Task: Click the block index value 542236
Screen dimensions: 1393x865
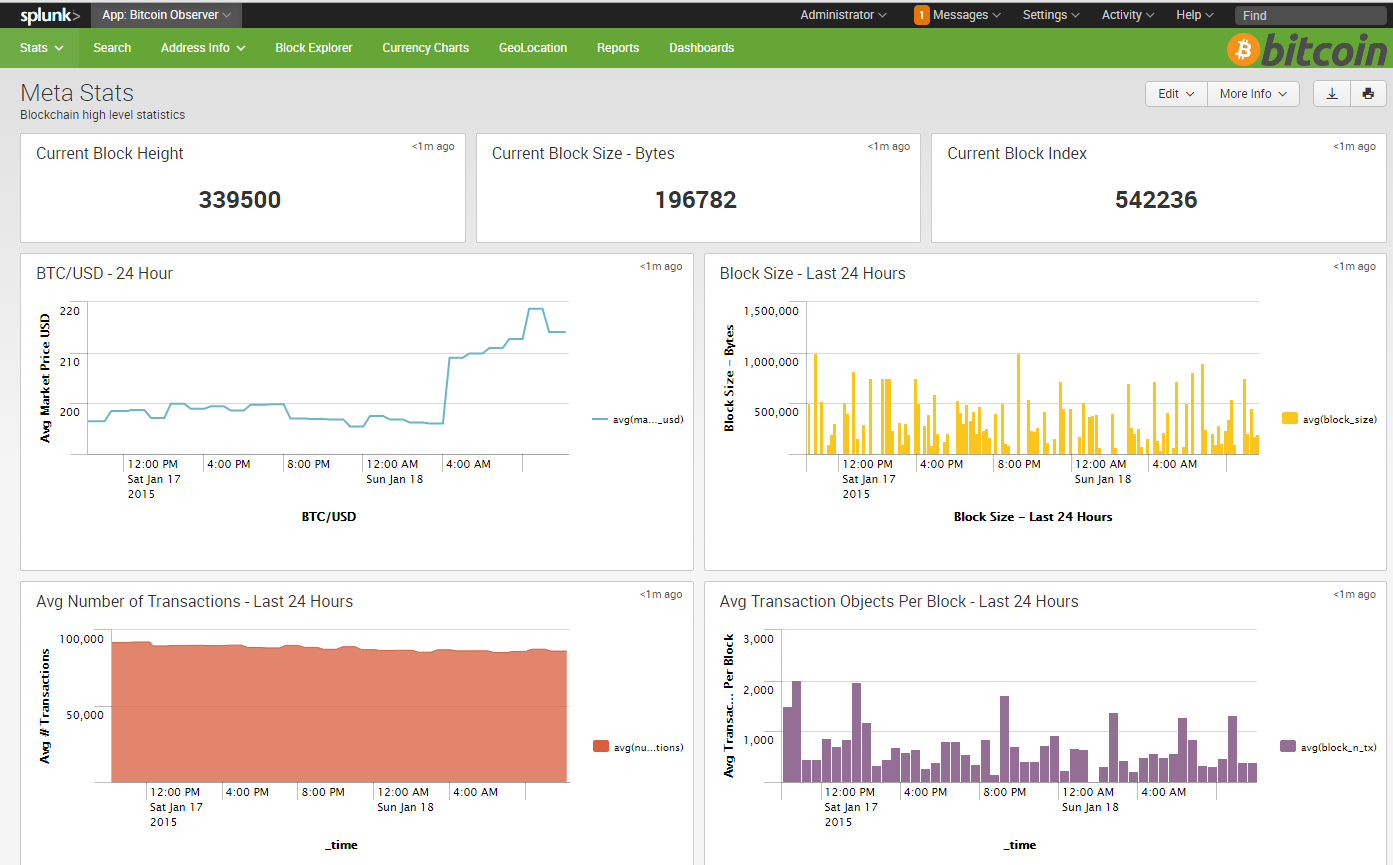Action: click(1156, 200)
